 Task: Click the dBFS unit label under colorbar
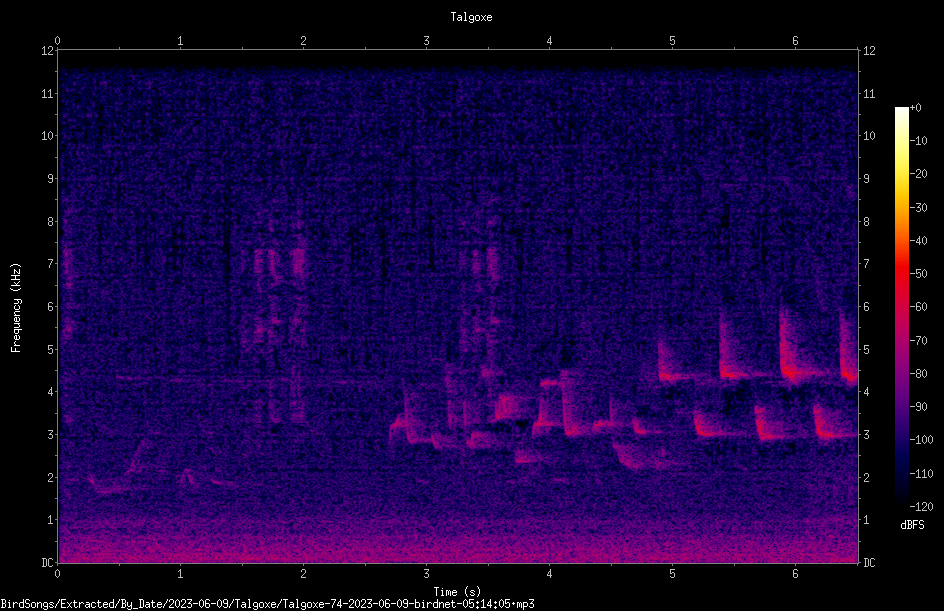tap(912, 525)
